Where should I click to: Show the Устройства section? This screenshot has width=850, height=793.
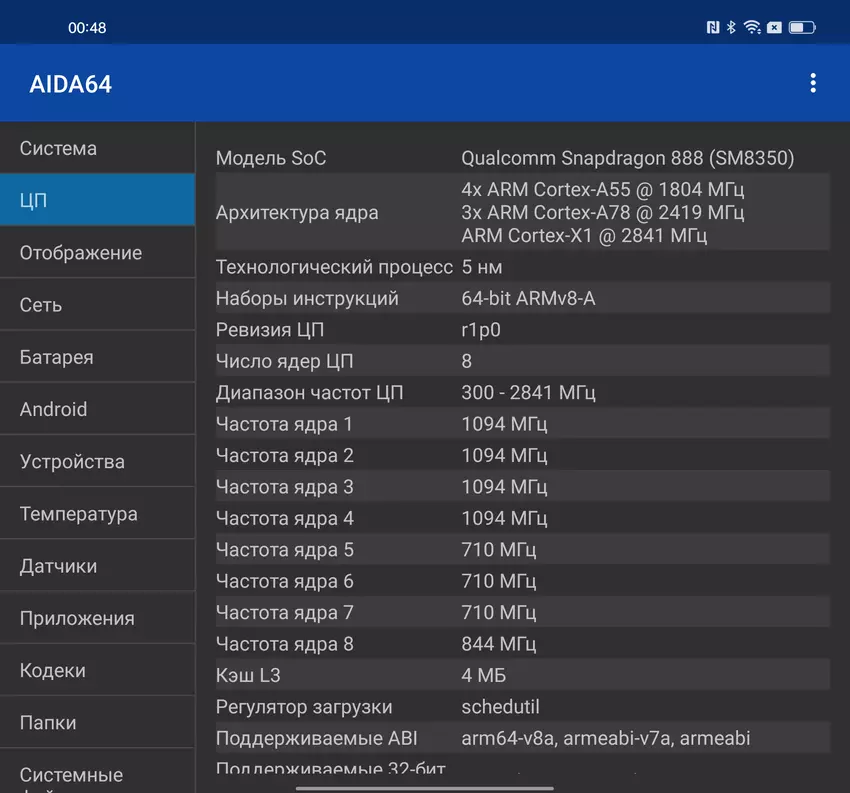pyautogui.click(x=97, y=462)
